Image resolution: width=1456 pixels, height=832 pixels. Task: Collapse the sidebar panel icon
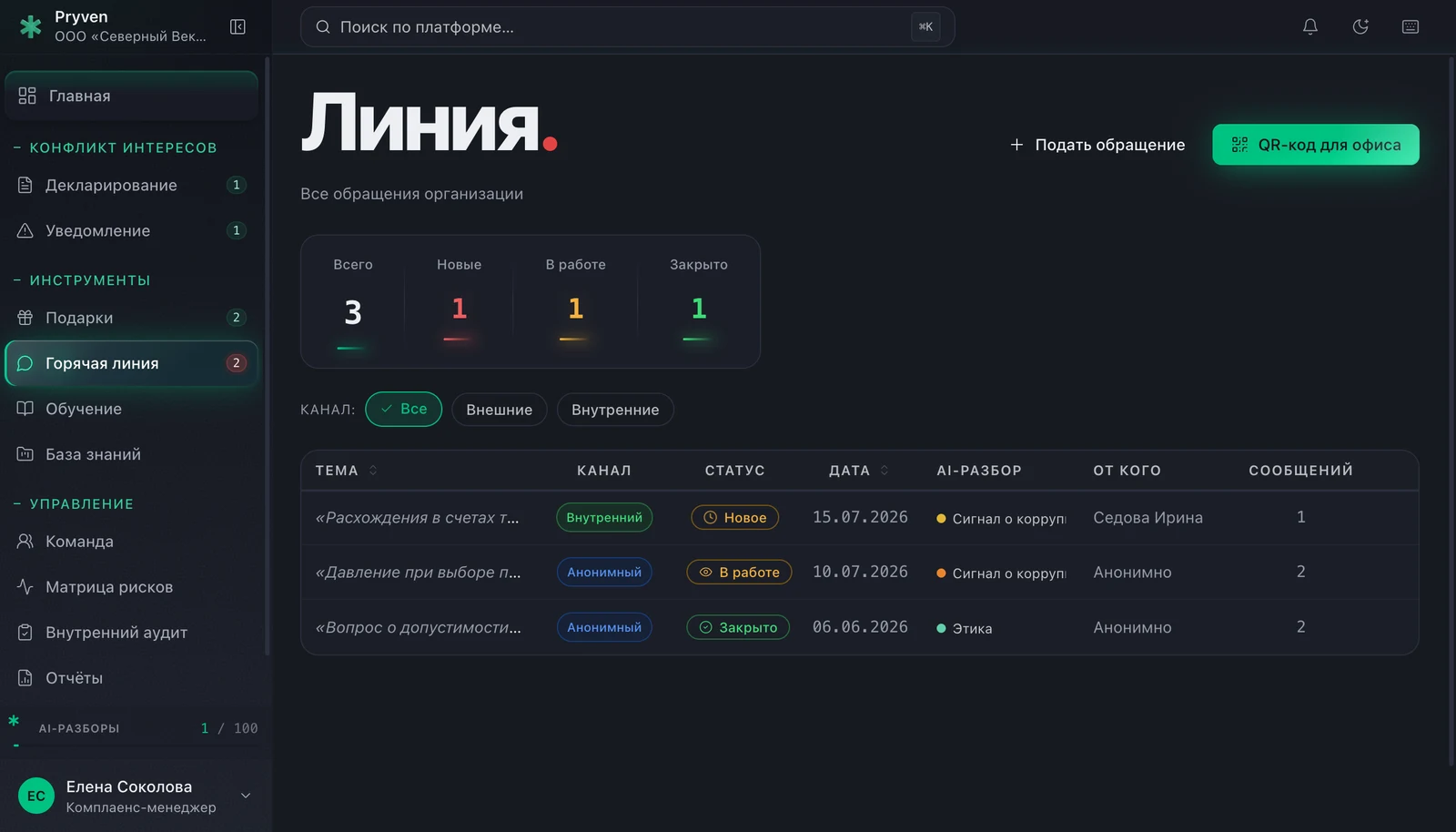(238, 27)
